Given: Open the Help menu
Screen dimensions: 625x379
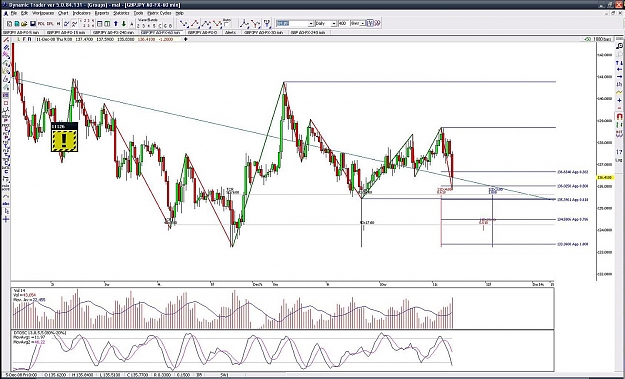Looking at the screenshot, I should 179,13.
